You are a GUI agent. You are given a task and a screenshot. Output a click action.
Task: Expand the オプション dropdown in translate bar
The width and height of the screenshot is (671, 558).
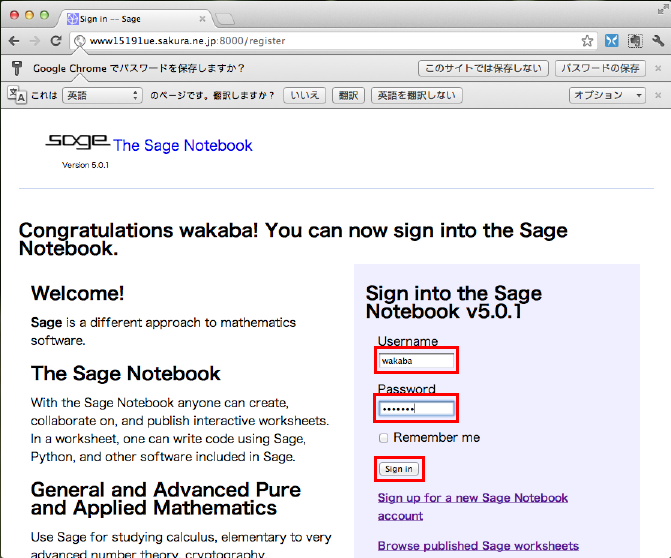coord(608,95)
